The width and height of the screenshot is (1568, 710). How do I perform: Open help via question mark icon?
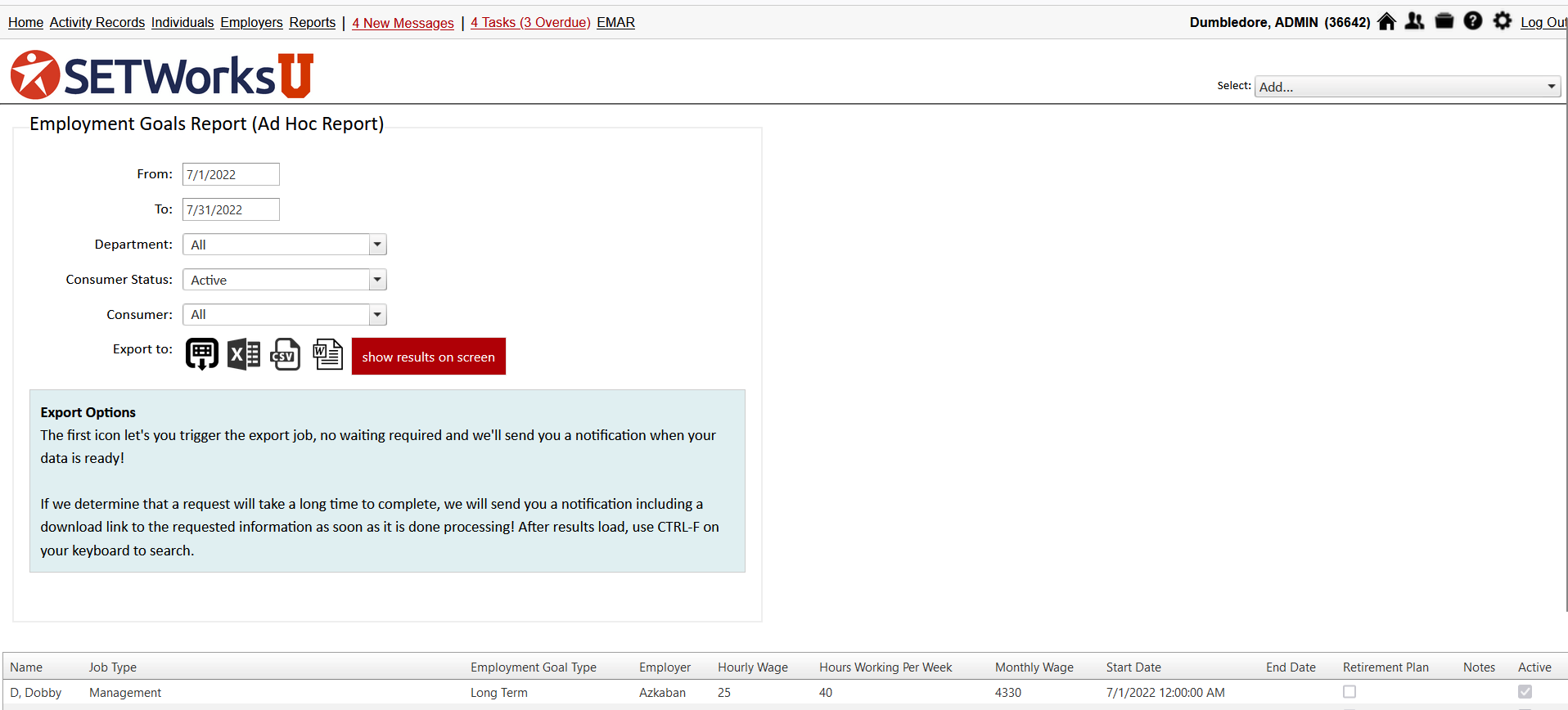pos(1473,21)
